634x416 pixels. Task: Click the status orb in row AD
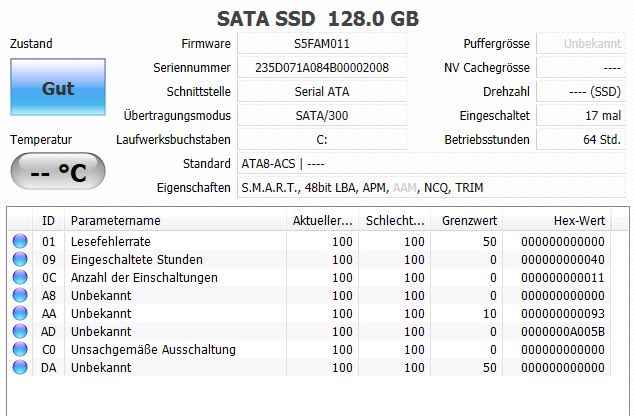[20, 331]
